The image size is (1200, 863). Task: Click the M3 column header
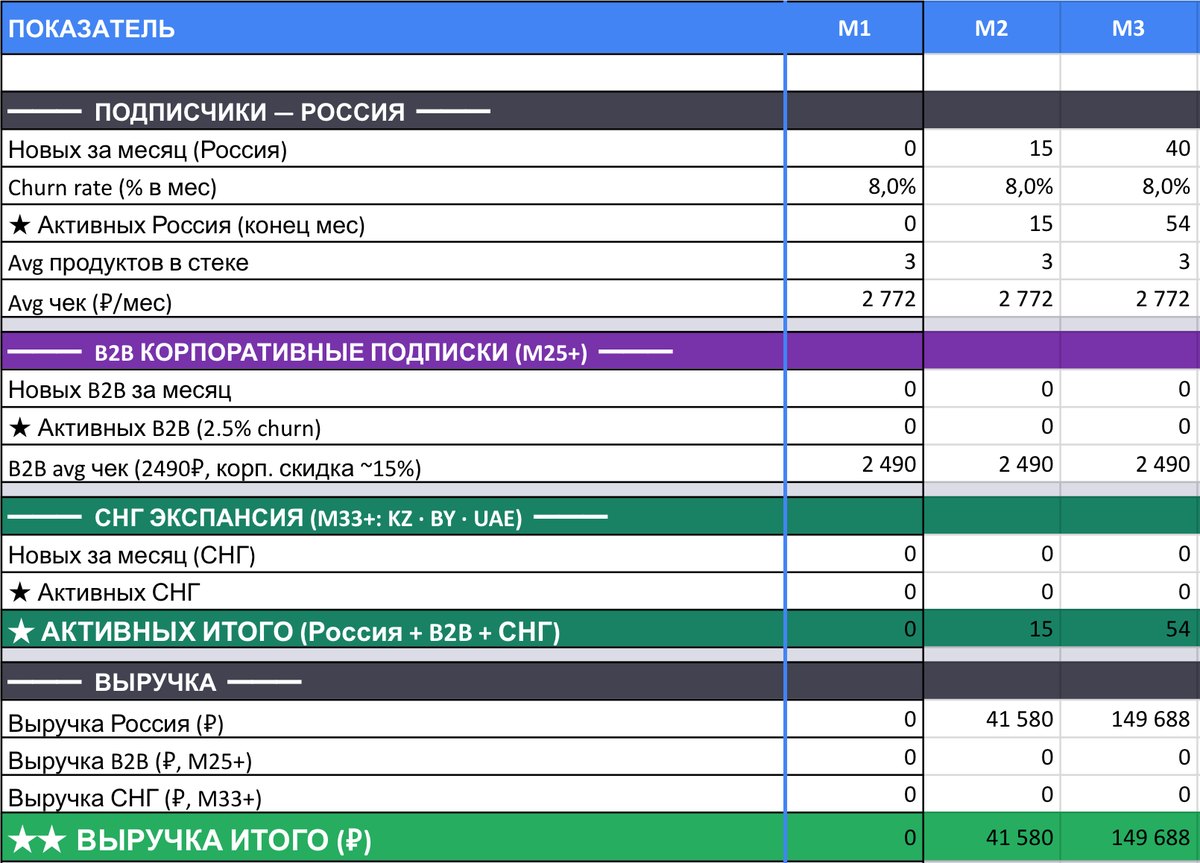(1129, 28)
